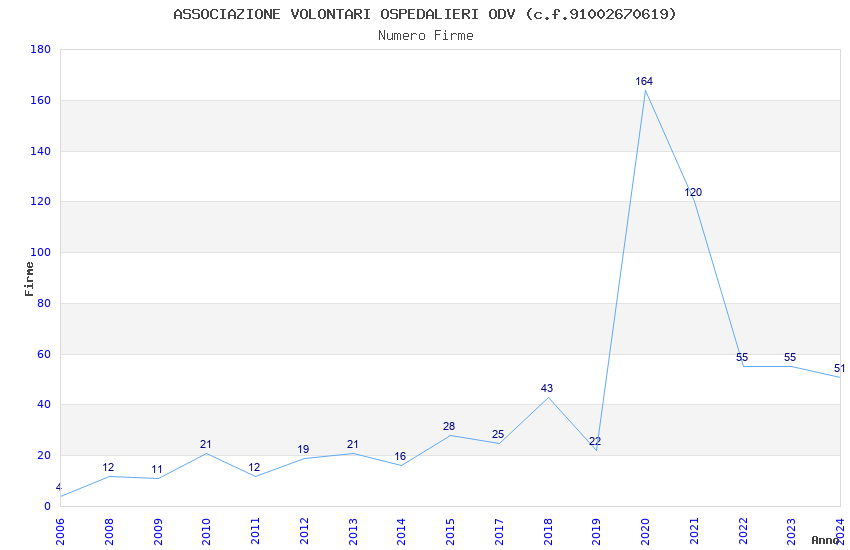Click the 120 data label for 2021
The height and width of the screenshot is (550, 850).
click(693, 192)
